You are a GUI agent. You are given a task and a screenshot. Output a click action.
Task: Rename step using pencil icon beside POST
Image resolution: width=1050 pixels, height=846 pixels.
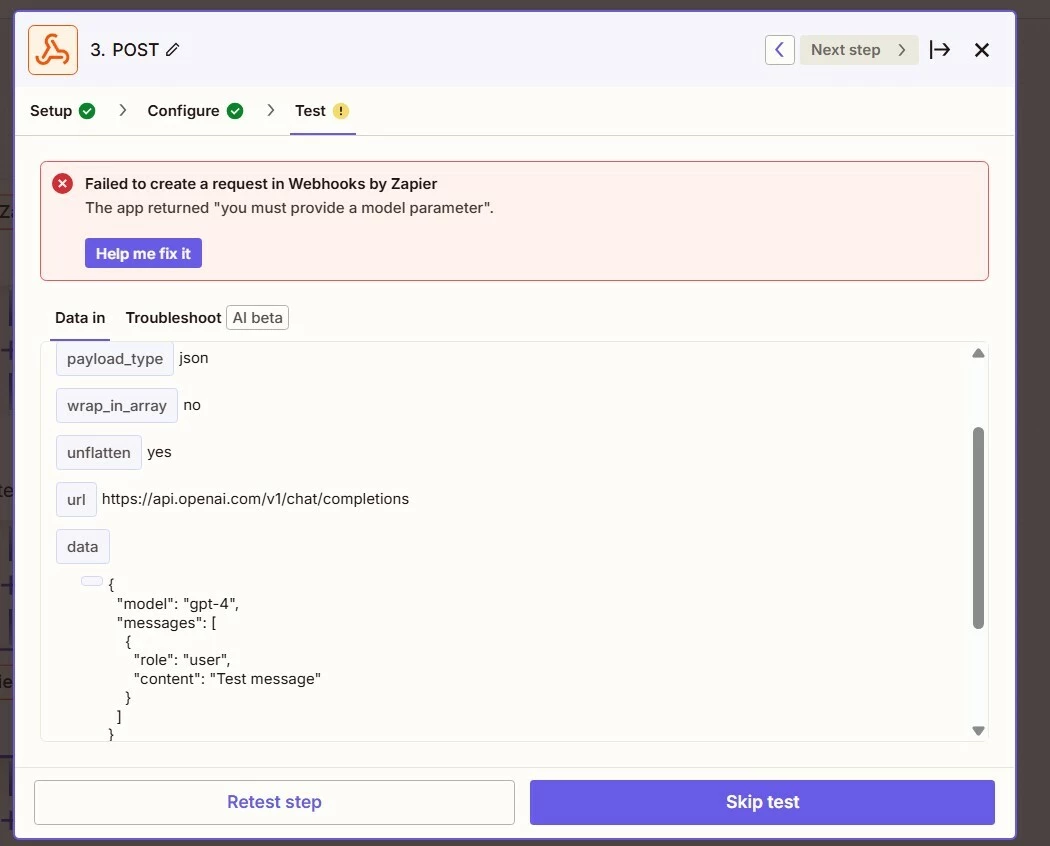[x=173, y=50]
